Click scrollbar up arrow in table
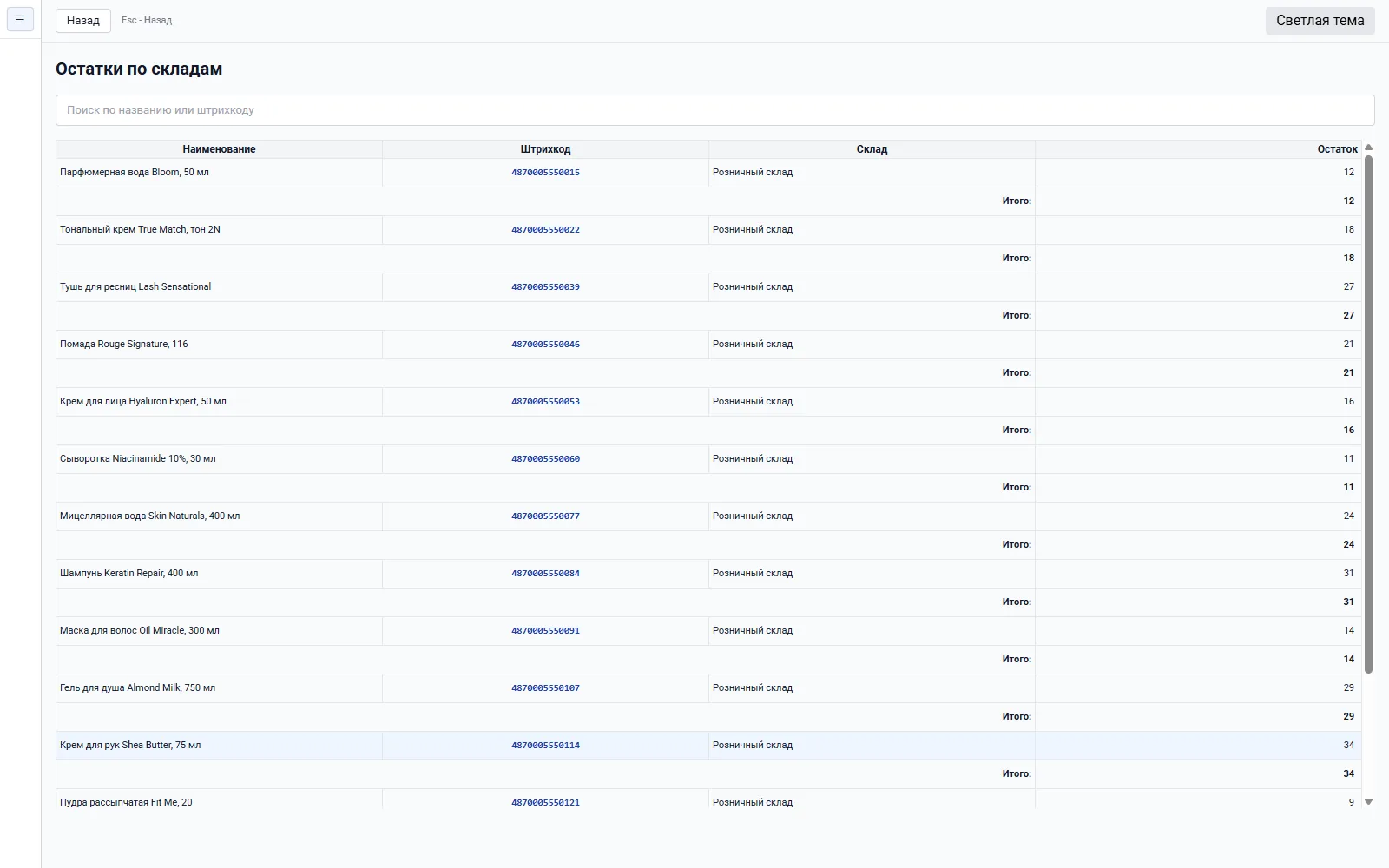Image resolution: width=1389 pixels, height=868 pixels. pos(1368,148)
